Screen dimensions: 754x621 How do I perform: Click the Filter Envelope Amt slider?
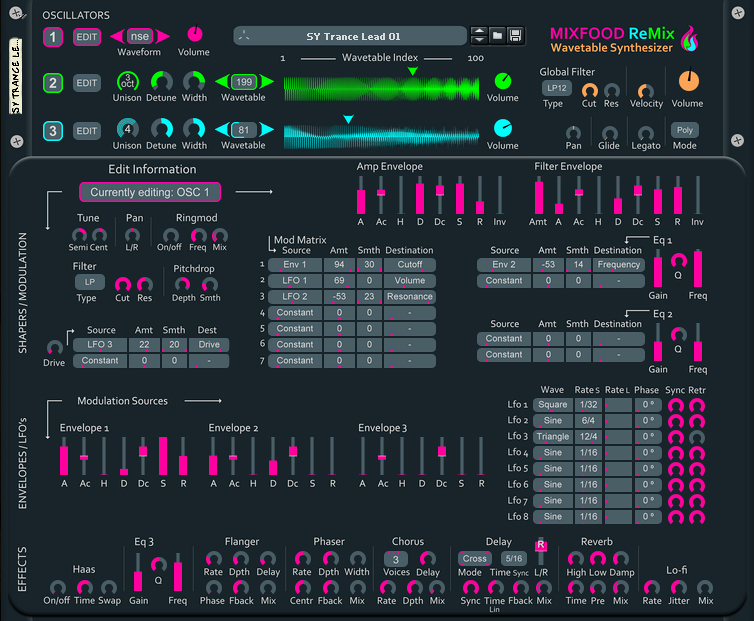[539, 195]
